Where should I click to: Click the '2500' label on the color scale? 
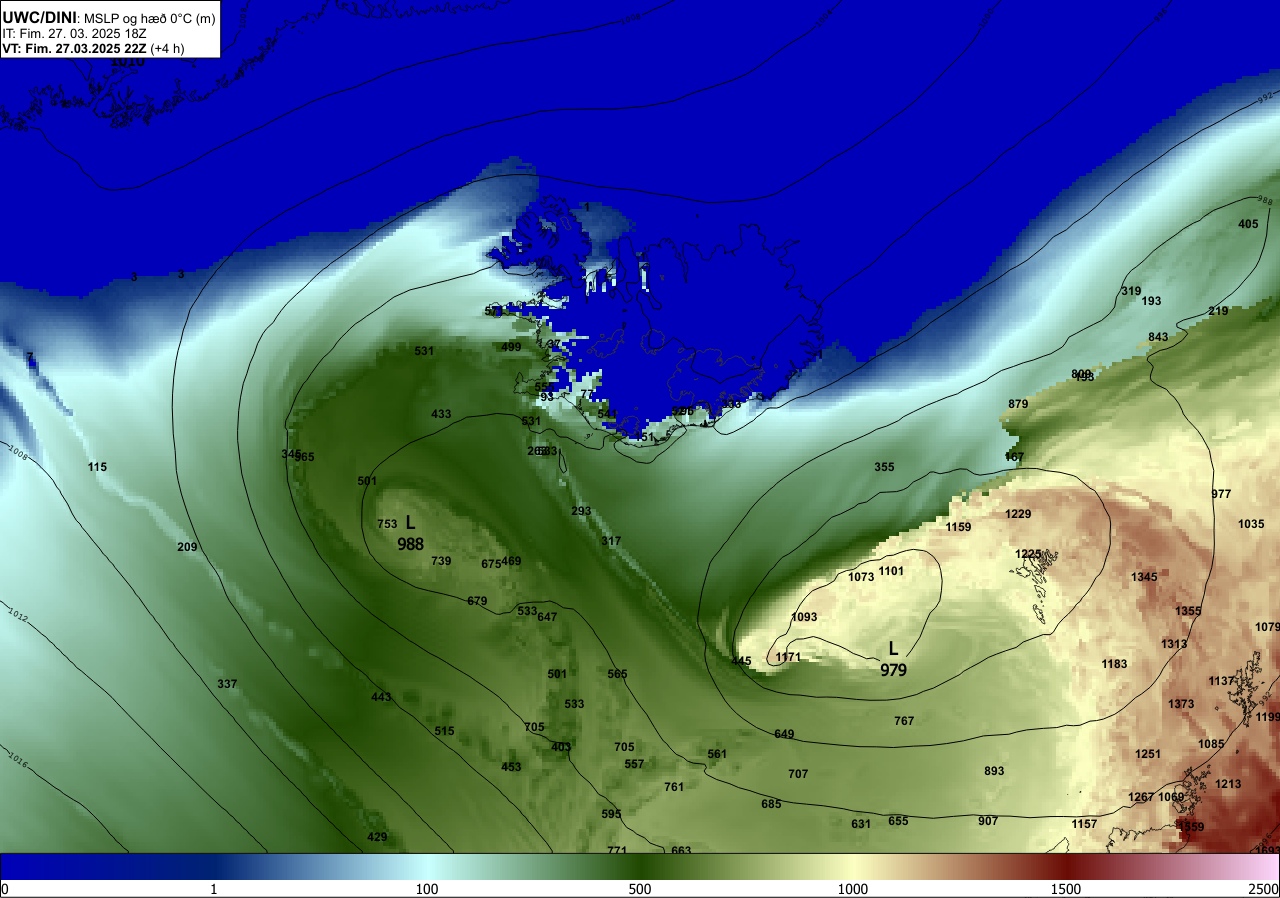1265,889
